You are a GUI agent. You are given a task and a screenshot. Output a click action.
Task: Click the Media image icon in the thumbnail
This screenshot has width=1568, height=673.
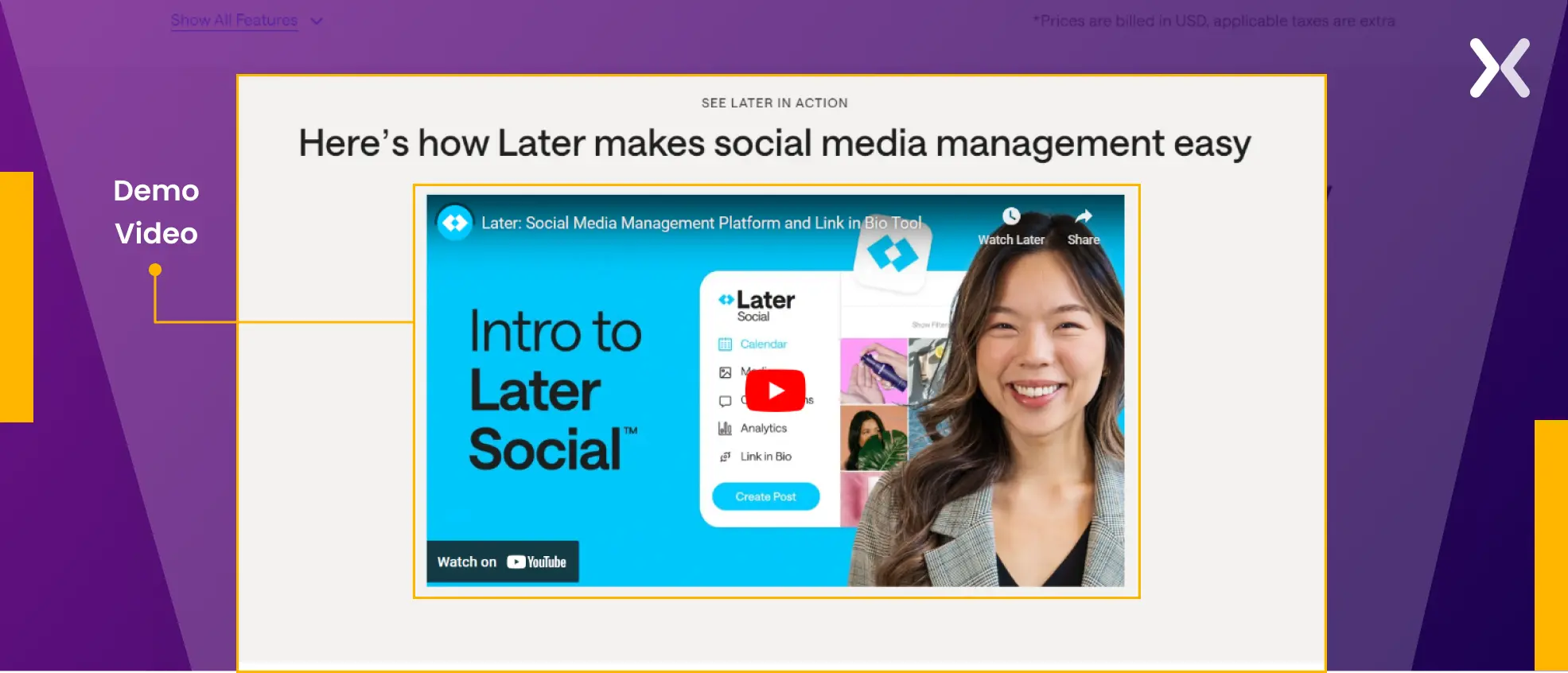pyautogui.click(x=725, y=372)
